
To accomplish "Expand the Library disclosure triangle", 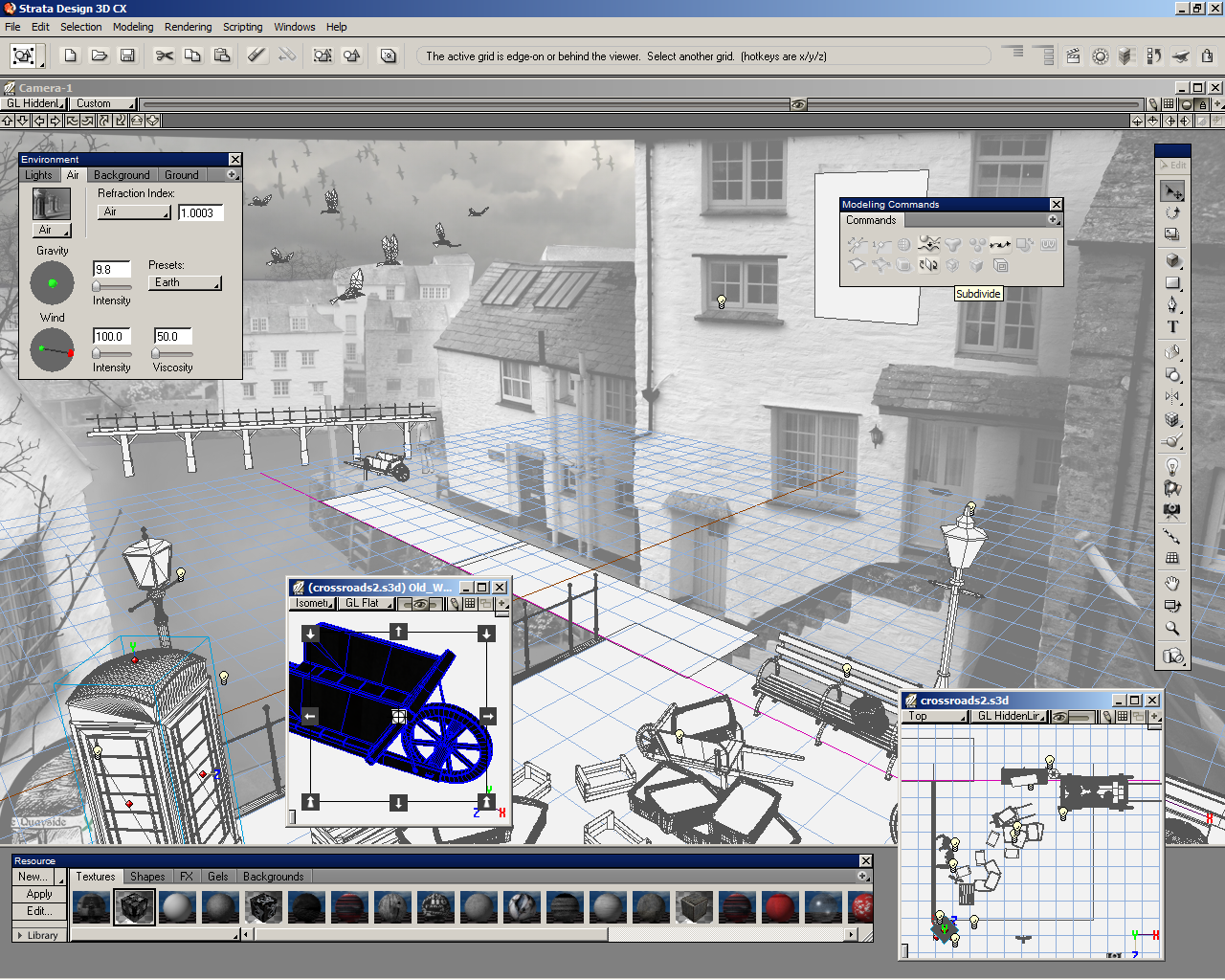I will coord(20,935).
